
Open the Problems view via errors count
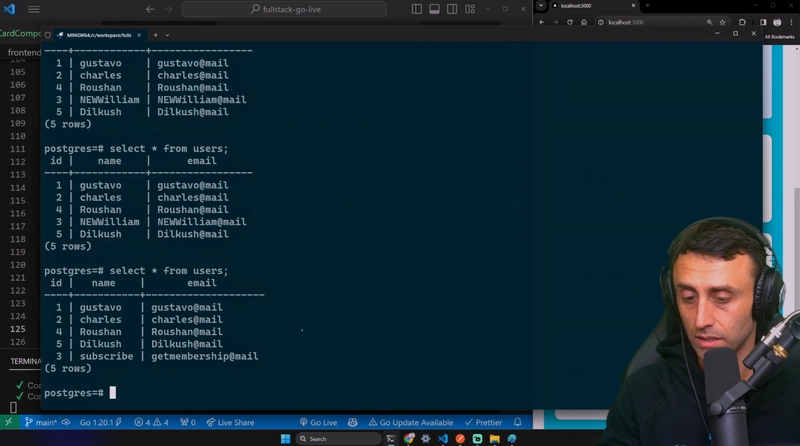[x=151, y=422]
